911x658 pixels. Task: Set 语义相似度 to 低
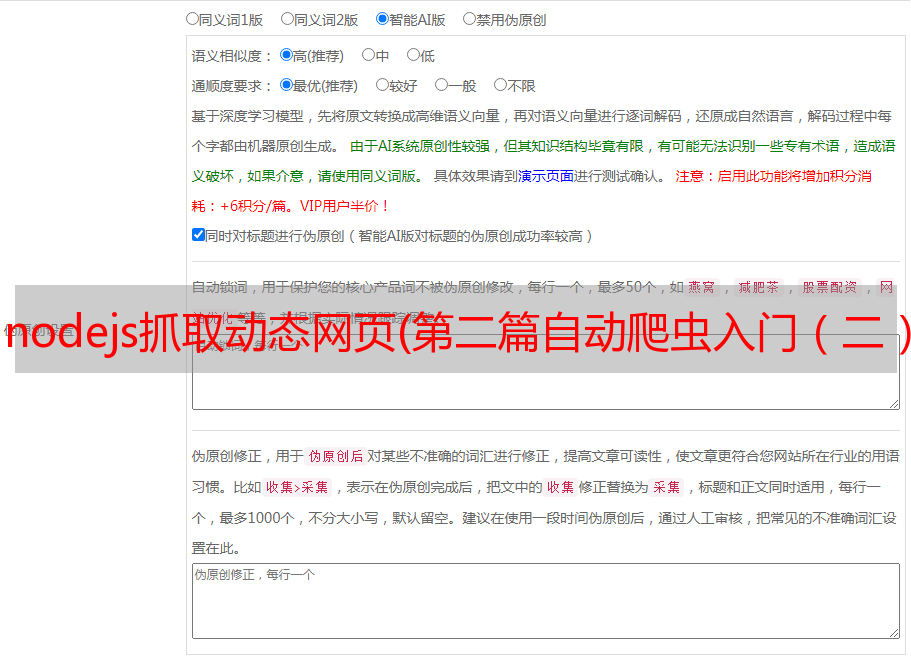coord(413,55)
